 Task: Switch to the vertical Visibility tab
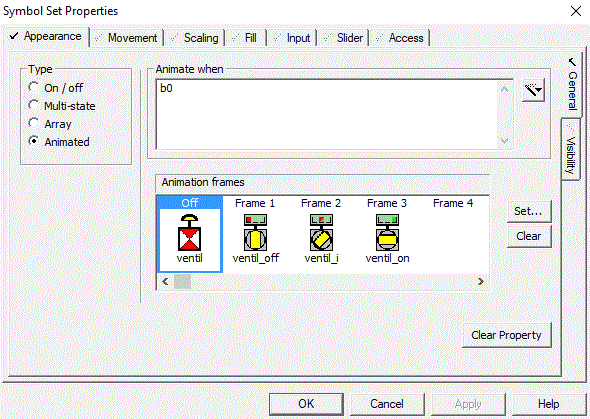571,150
